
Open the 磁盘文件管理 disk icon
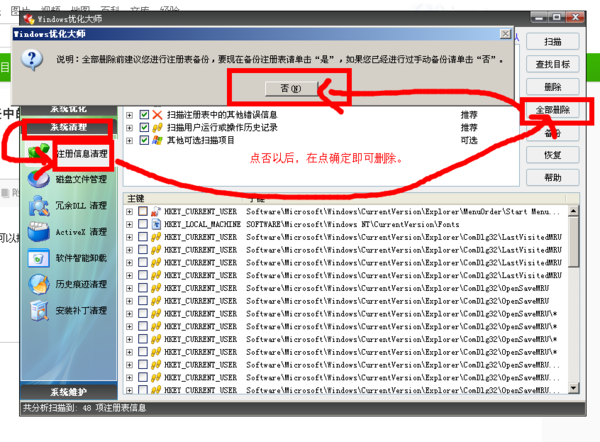coord(39,179)
